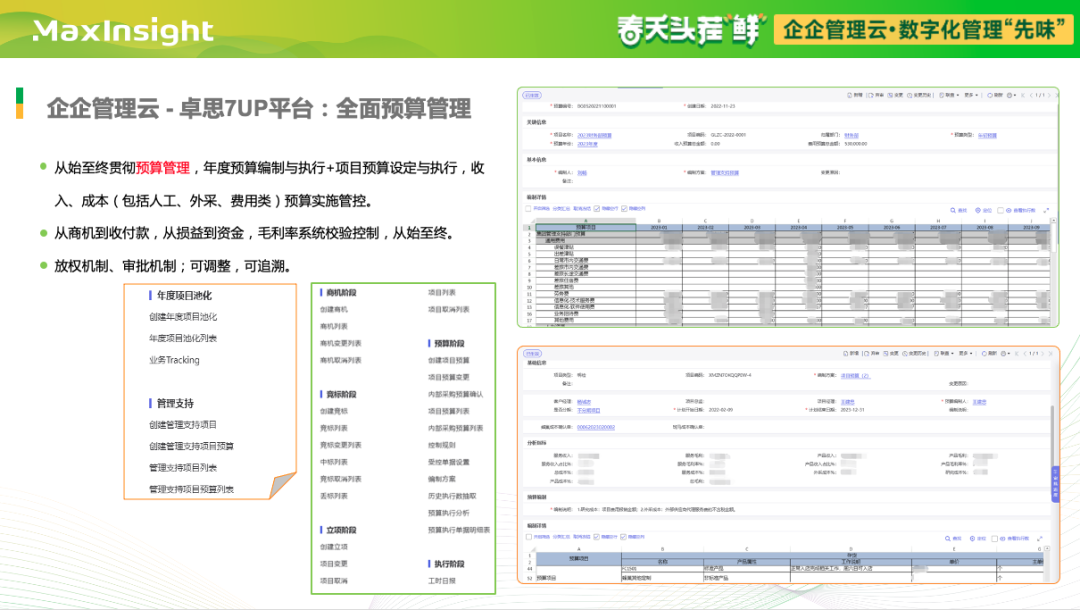The width and height of the screenshot is (1080, 610).
Task: Select the 业务Tracking menu entry
Action: click(174, 360)
